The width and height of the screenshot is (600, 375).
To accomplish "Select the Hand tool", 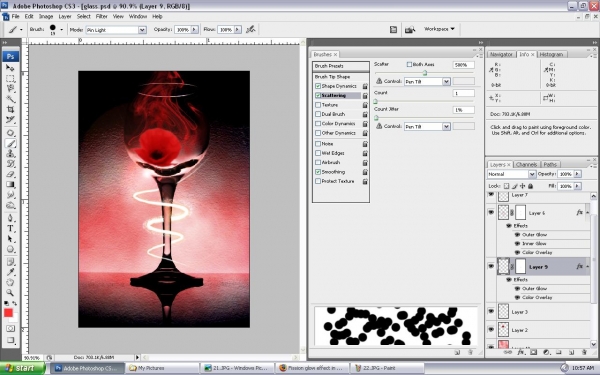I will (10, 282).
